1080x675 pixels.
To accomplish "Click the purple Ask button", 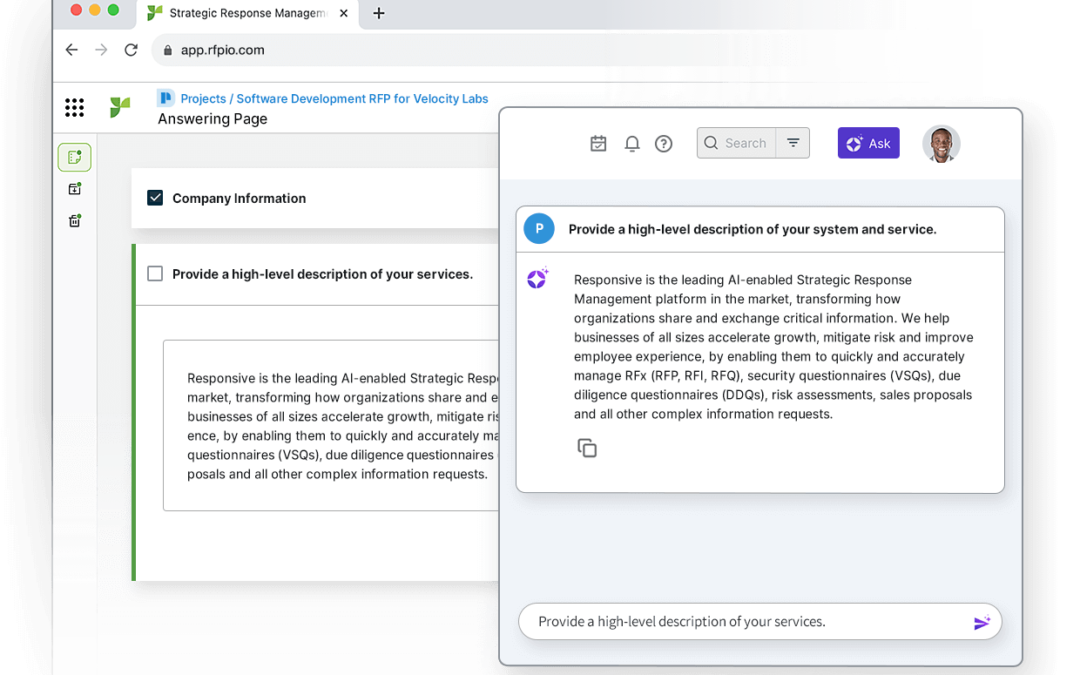I will [868, 143].
